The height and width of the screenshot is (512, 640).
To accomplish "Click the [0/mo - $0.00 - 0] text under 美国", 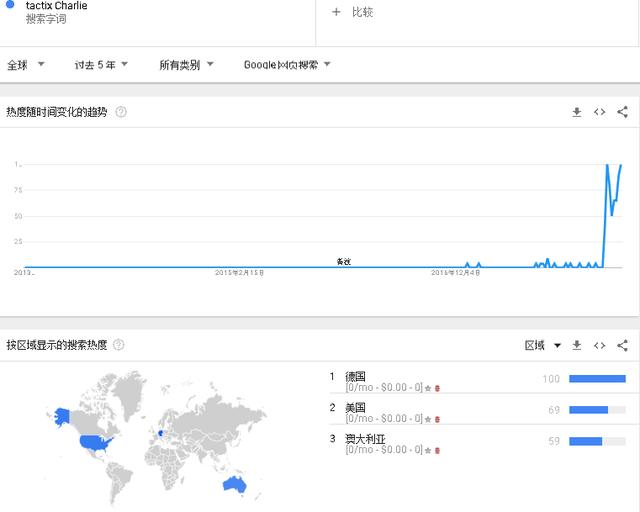I will click(384, 418).
